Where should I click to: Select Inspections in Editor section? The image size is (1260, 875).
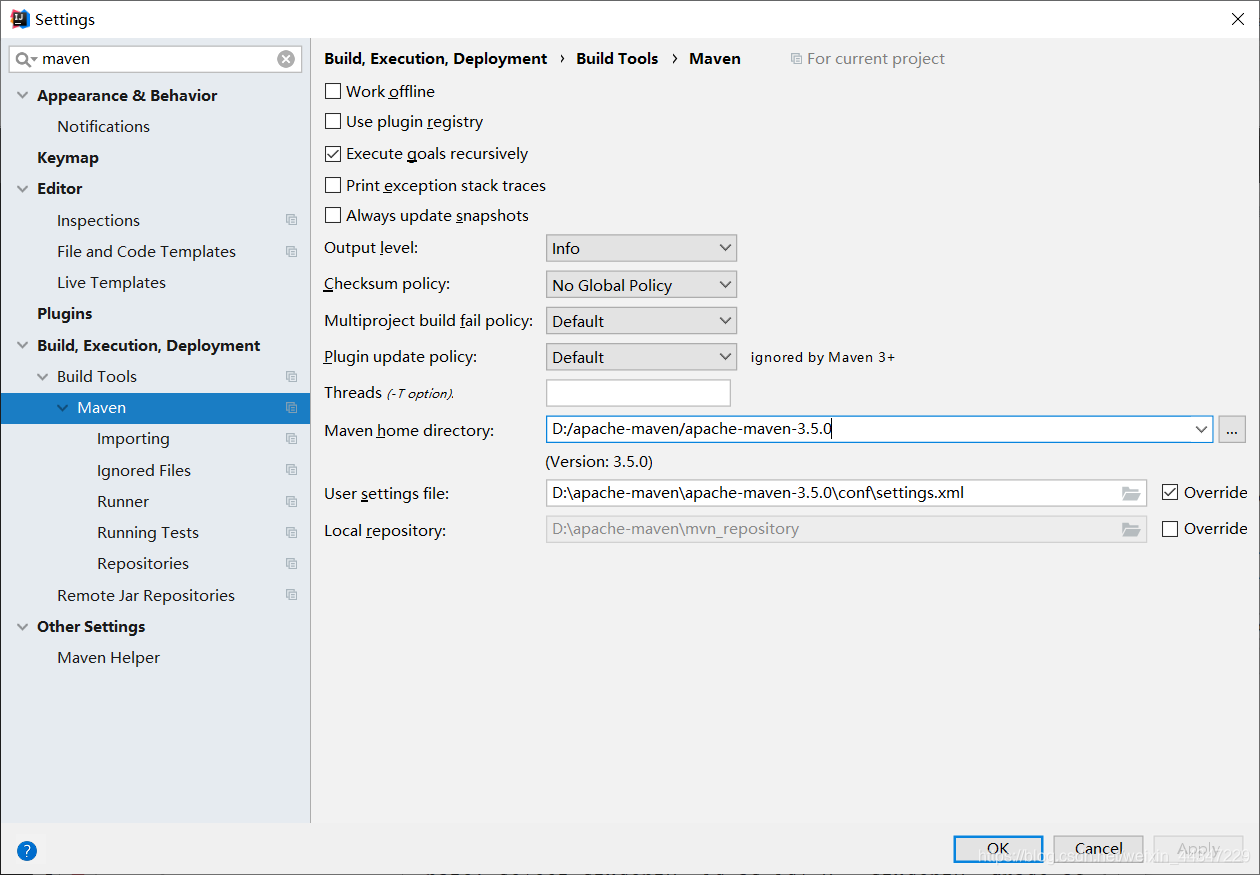coord(98,220)
